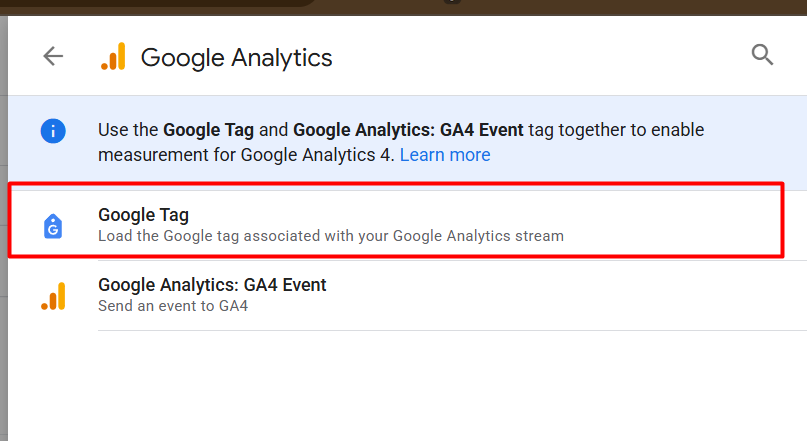Open the Learn more link
The image size is (807, 441).
[445, 155]
